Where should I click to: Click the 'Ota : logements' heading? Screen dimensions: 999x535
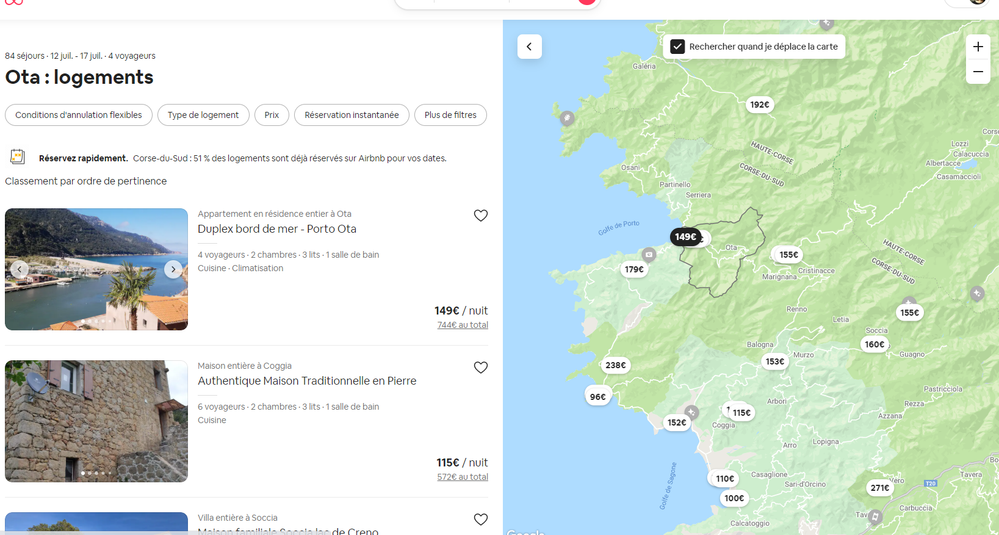click(79, 78)
